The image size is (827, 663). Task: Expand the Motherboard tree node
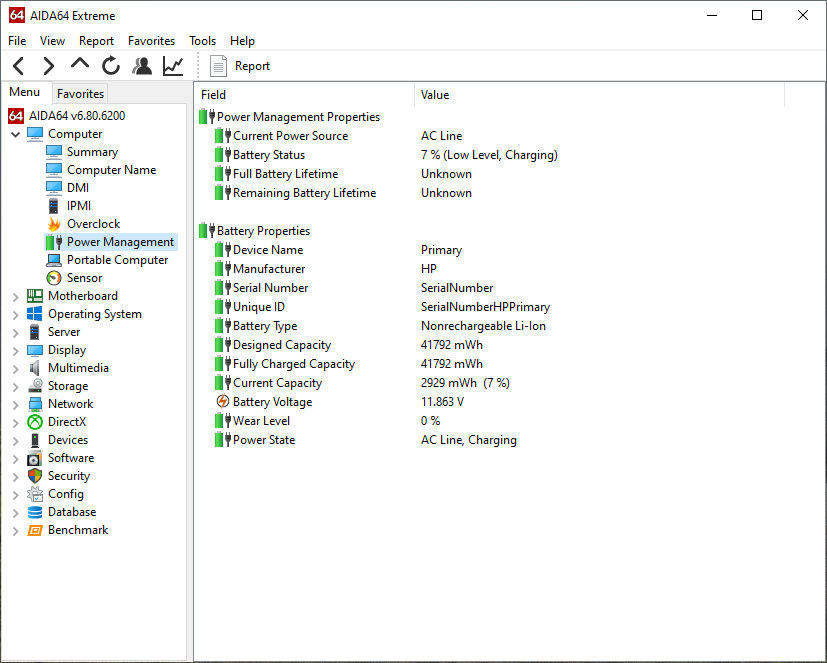point(16,297)
